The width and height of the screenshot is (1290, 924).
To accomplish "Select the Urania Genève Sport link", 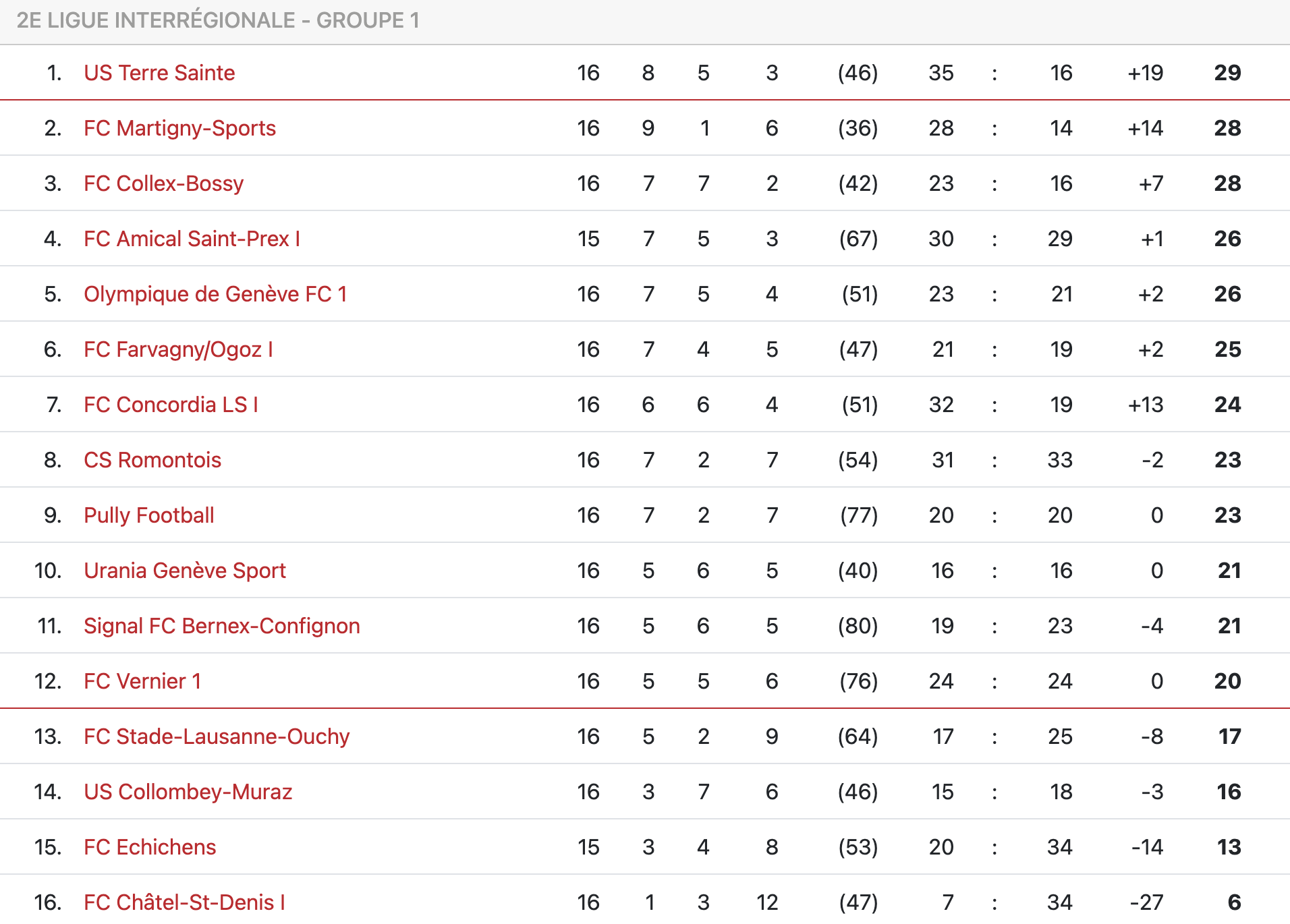I will pos(185,571).
